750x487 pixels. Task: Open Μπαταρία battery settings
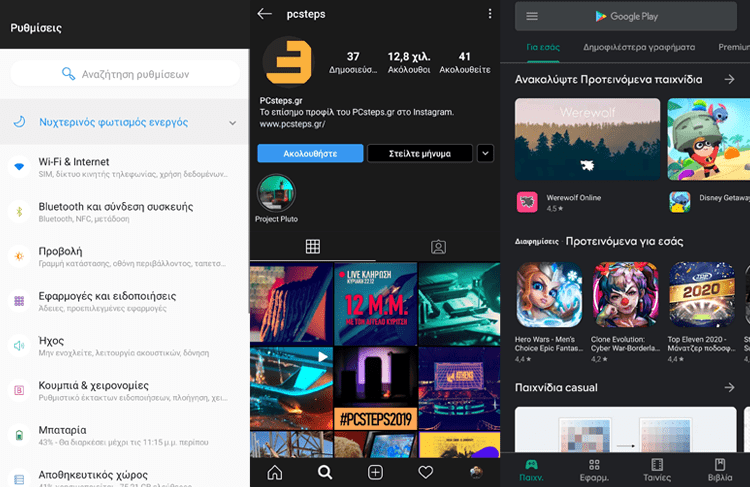pyautogui.click(x=124, y=435)
